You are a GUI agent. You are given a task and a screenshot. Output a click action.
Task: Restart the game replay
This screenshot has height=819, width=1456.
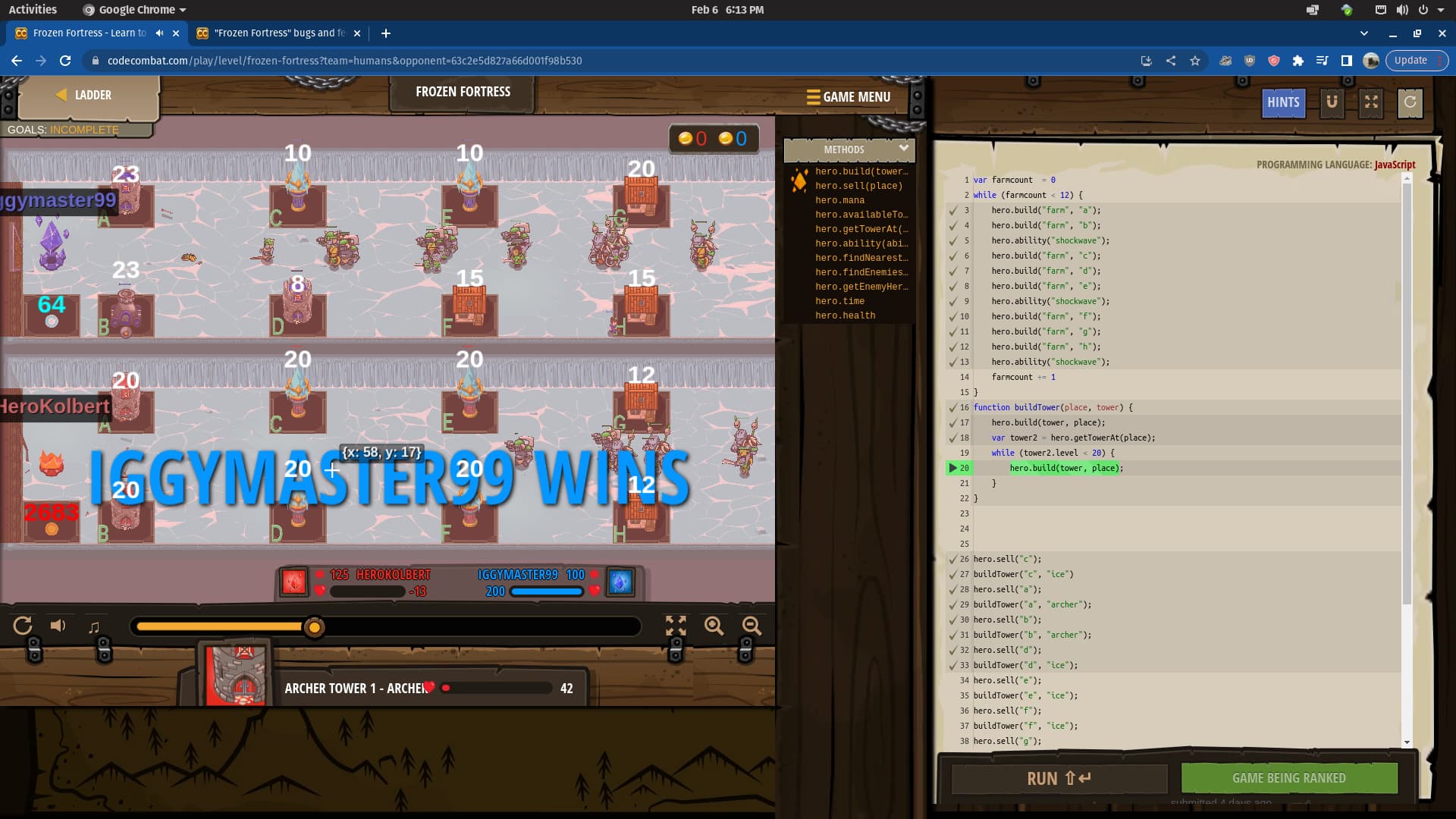click(x=23, y=626)
